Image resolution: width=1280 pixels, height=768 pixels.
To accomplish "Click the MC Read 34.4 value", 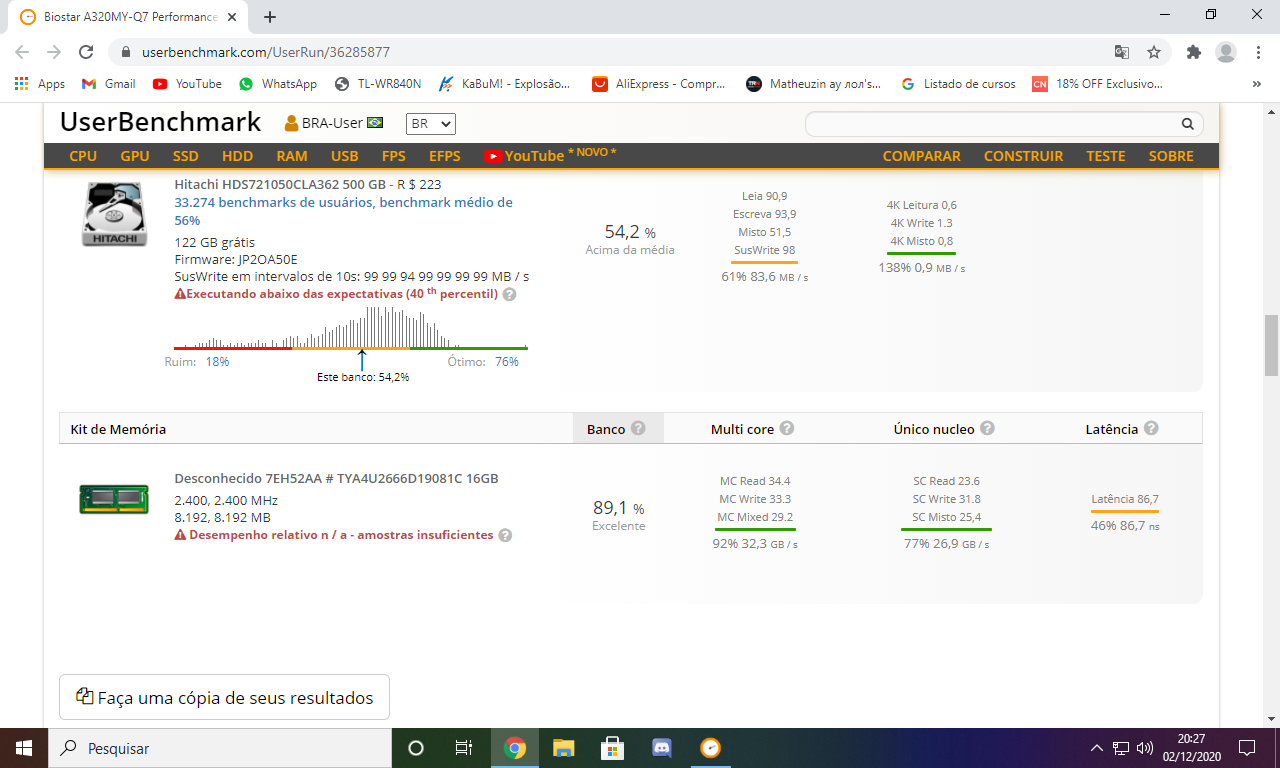I will 755,481.
